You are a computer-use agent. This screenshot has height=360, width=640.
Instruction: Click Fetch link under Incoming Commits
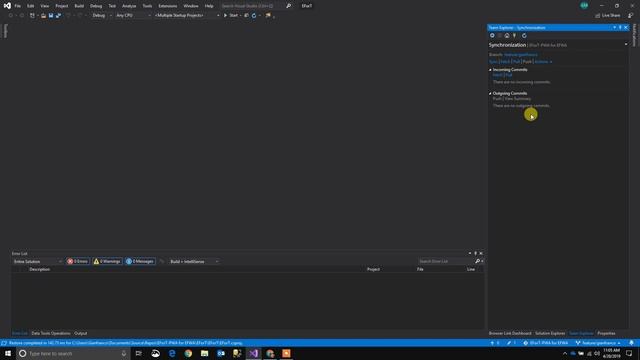[x=498, y=75]
